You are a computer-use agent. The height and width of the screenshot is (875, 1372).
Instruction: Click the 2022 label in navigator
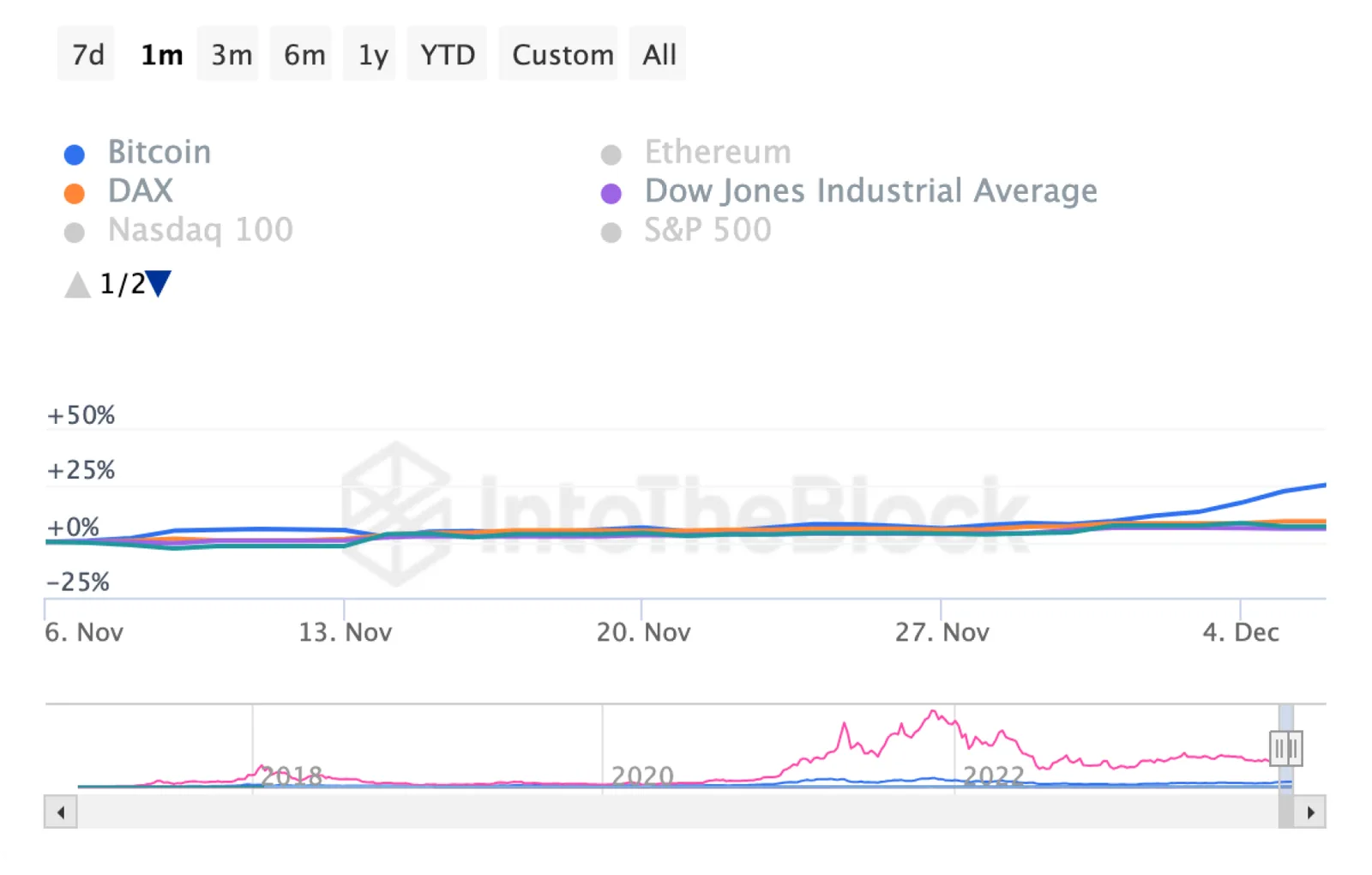click(994, 776)
